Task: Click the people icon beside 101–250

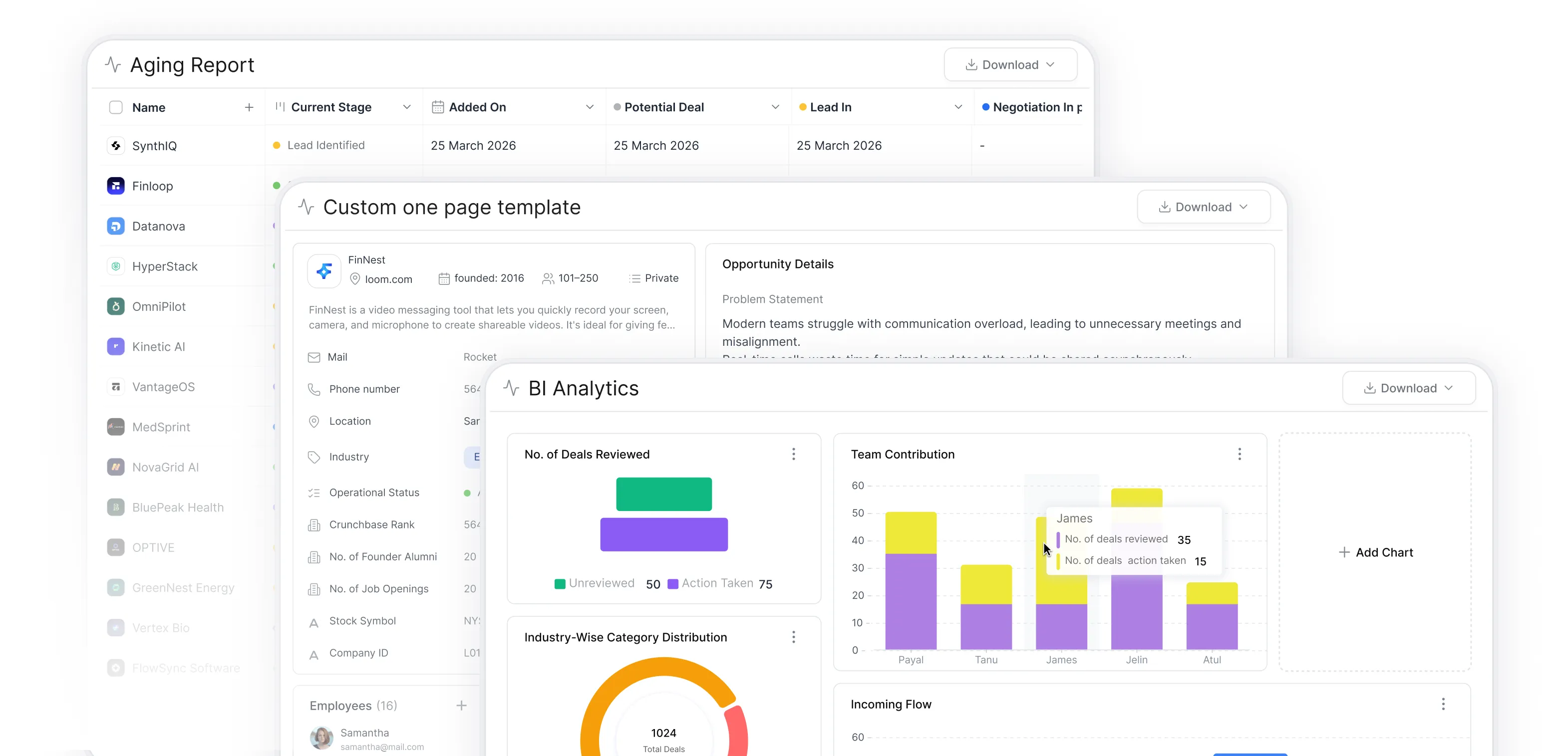Action: click(x=548, y=279)
